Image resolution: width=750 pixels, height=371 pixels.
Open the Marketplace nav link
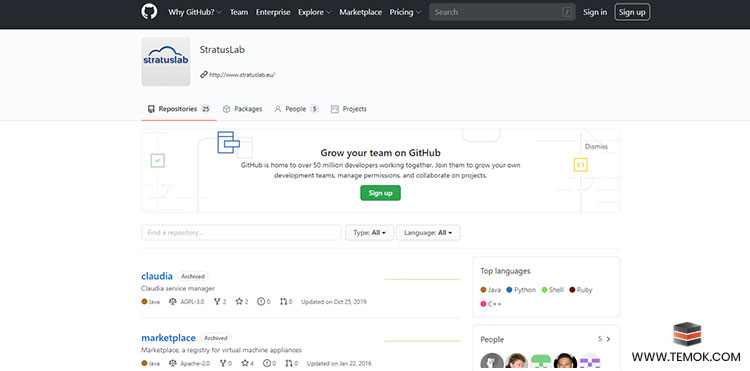tap(360, 12)
